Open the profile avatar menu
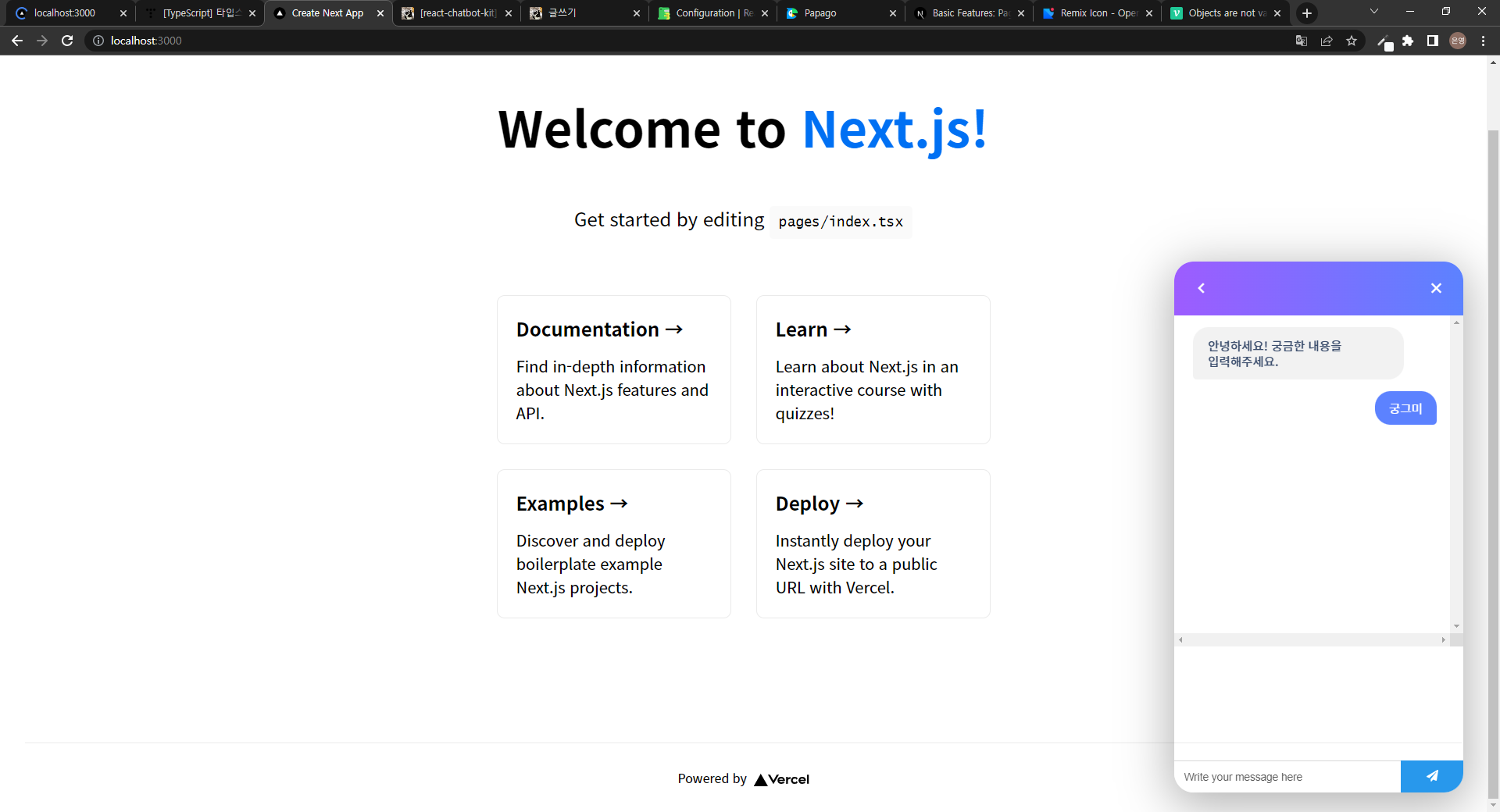1500x812 pixels. (x=1458, y=41)
